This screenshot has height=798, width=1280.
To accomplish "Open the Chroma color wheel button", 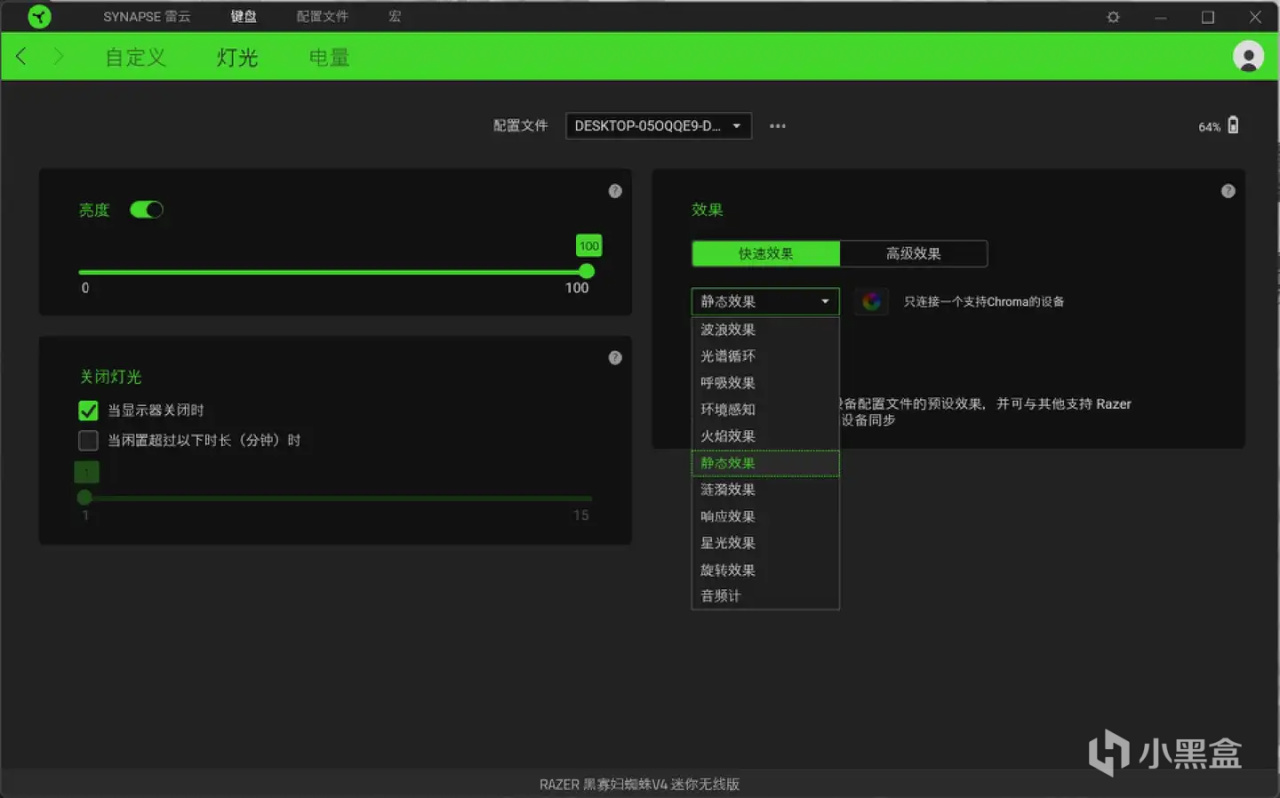I will (x=871, y=301).
